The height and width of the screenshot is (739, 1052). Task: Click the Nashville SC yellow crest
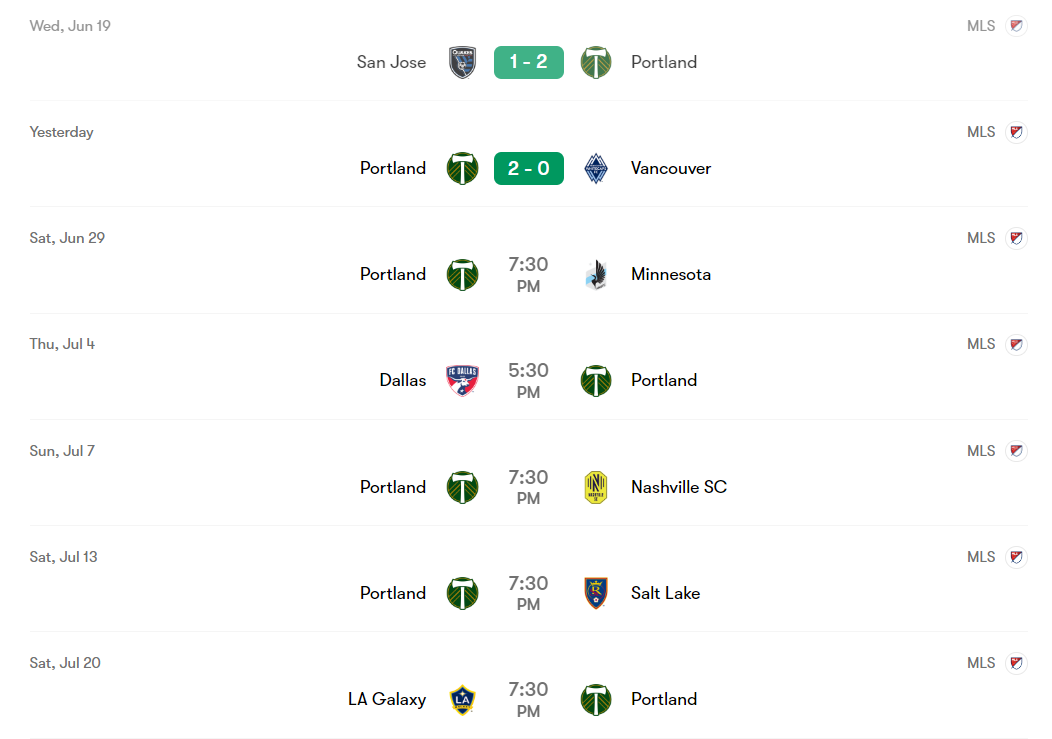pos(596,487)
